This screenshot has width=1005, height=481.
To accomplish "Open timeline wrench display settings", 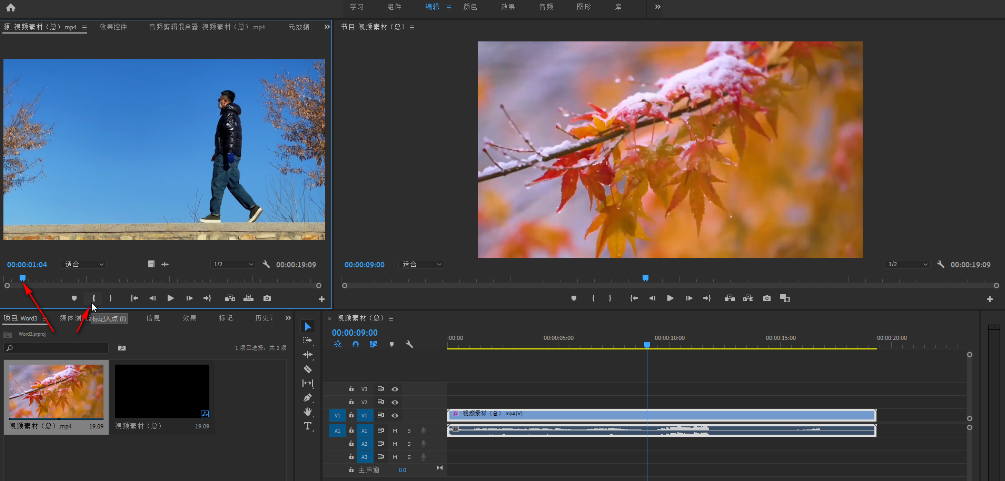I will click(x=409, y=344).
